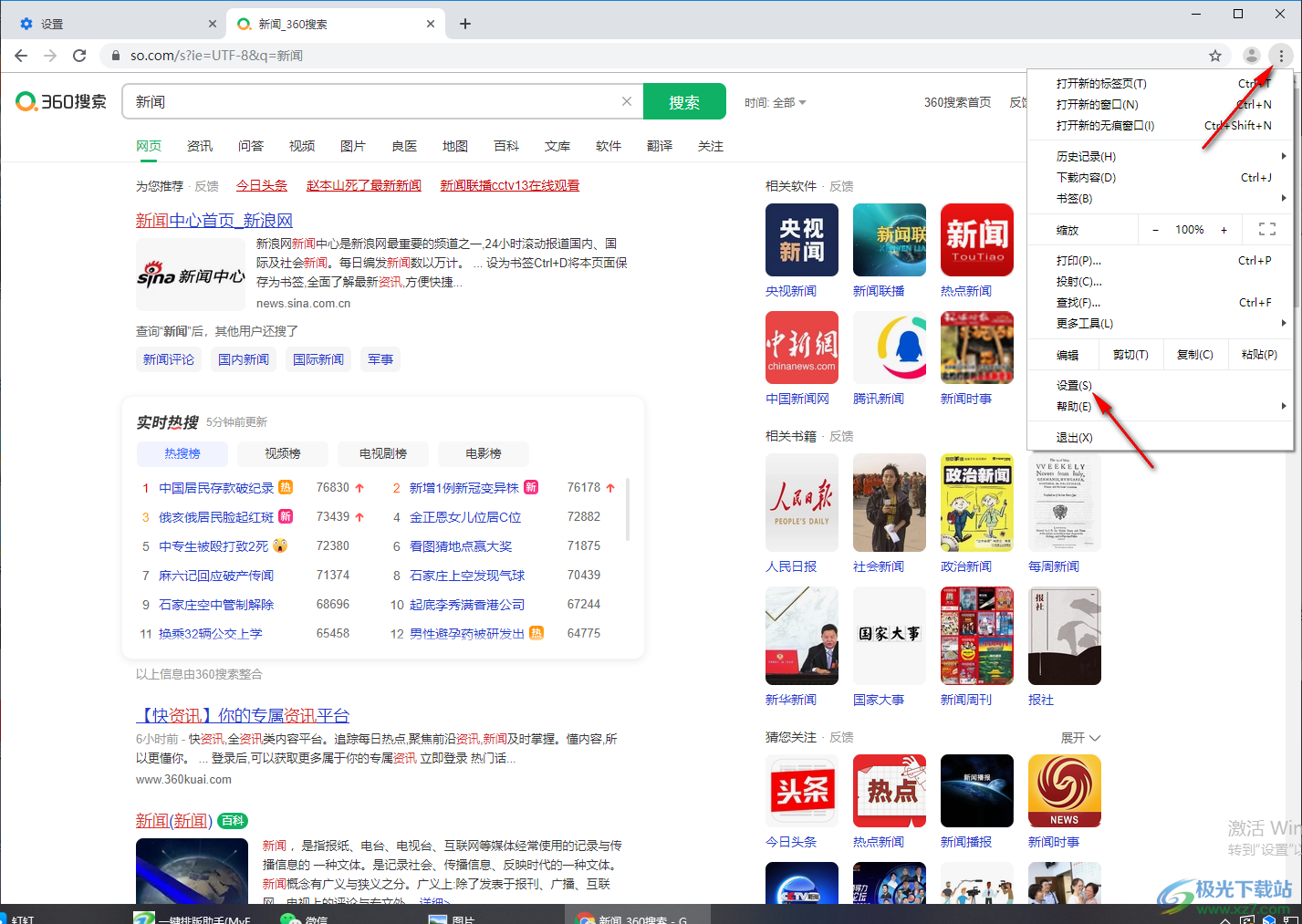Open 中国新闻网 thumbnail

[802, 348]
